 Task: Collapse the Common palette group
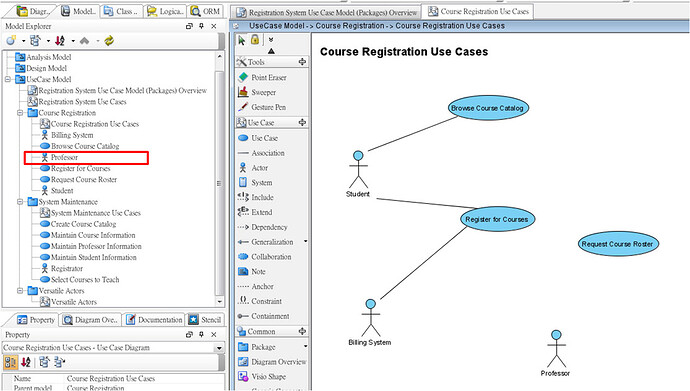click(x=302, y=332)
